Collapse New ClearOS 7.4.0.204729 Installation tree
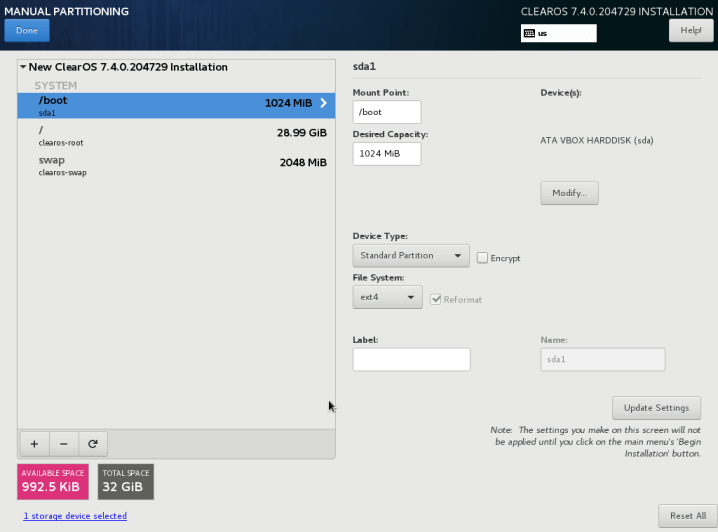This screenshot has height=532, width=718. pyautogui.click(x=23, y=67)
